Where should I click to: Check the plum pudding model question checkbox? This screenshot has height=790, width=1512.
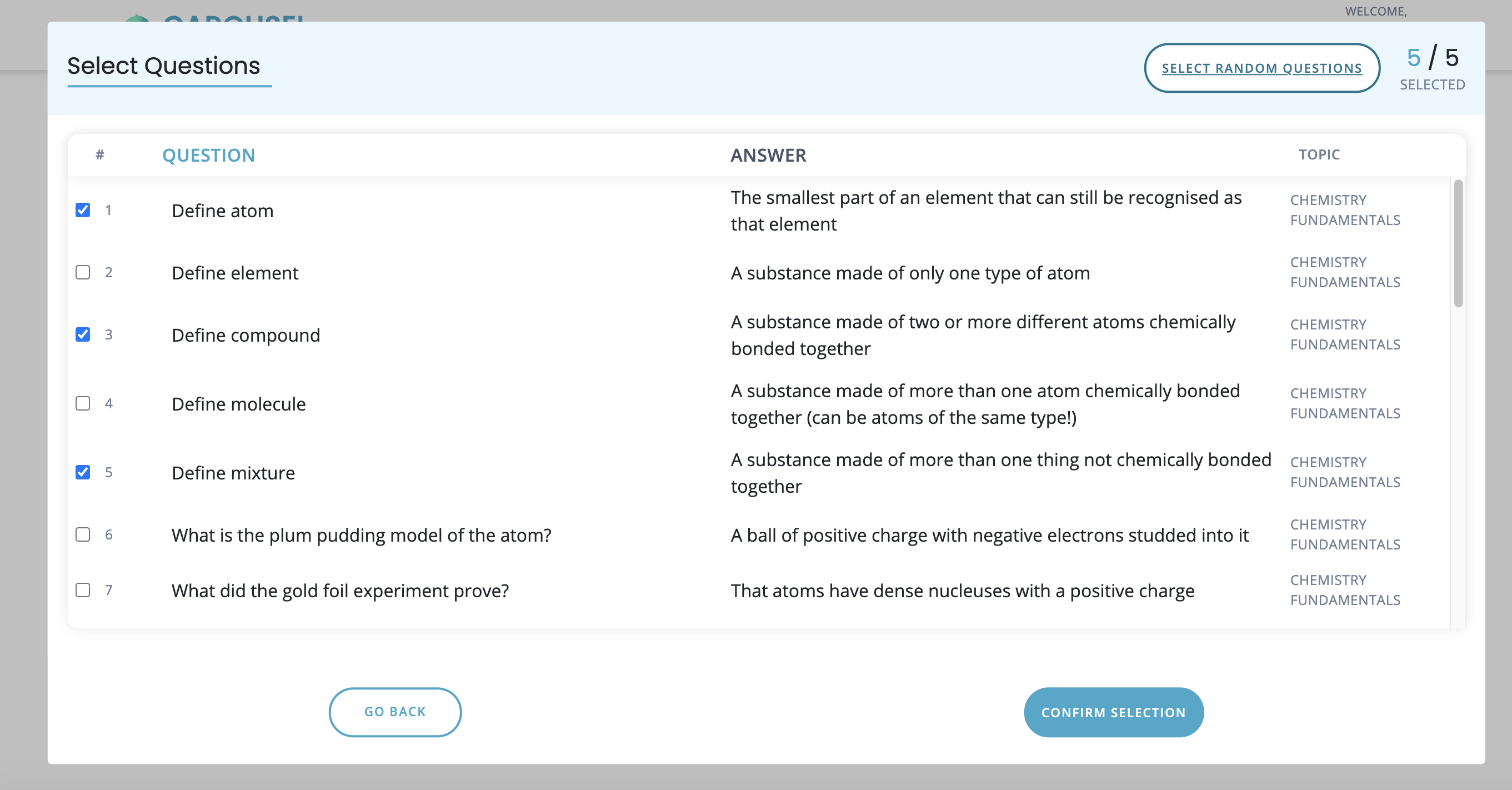point(83,534)
